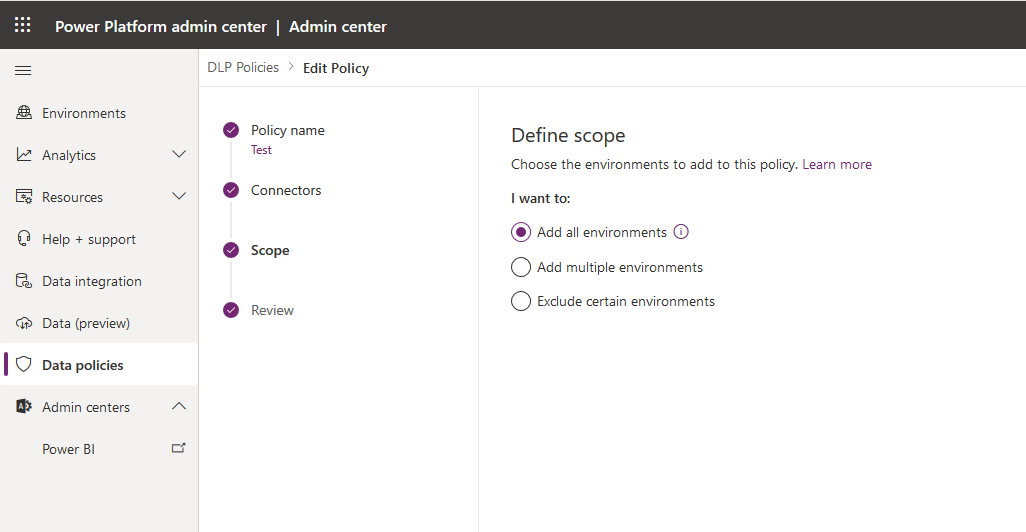1026x532 pixels.
Task: Collapse the navigation hamburger menu
Action: coord(23,70)
